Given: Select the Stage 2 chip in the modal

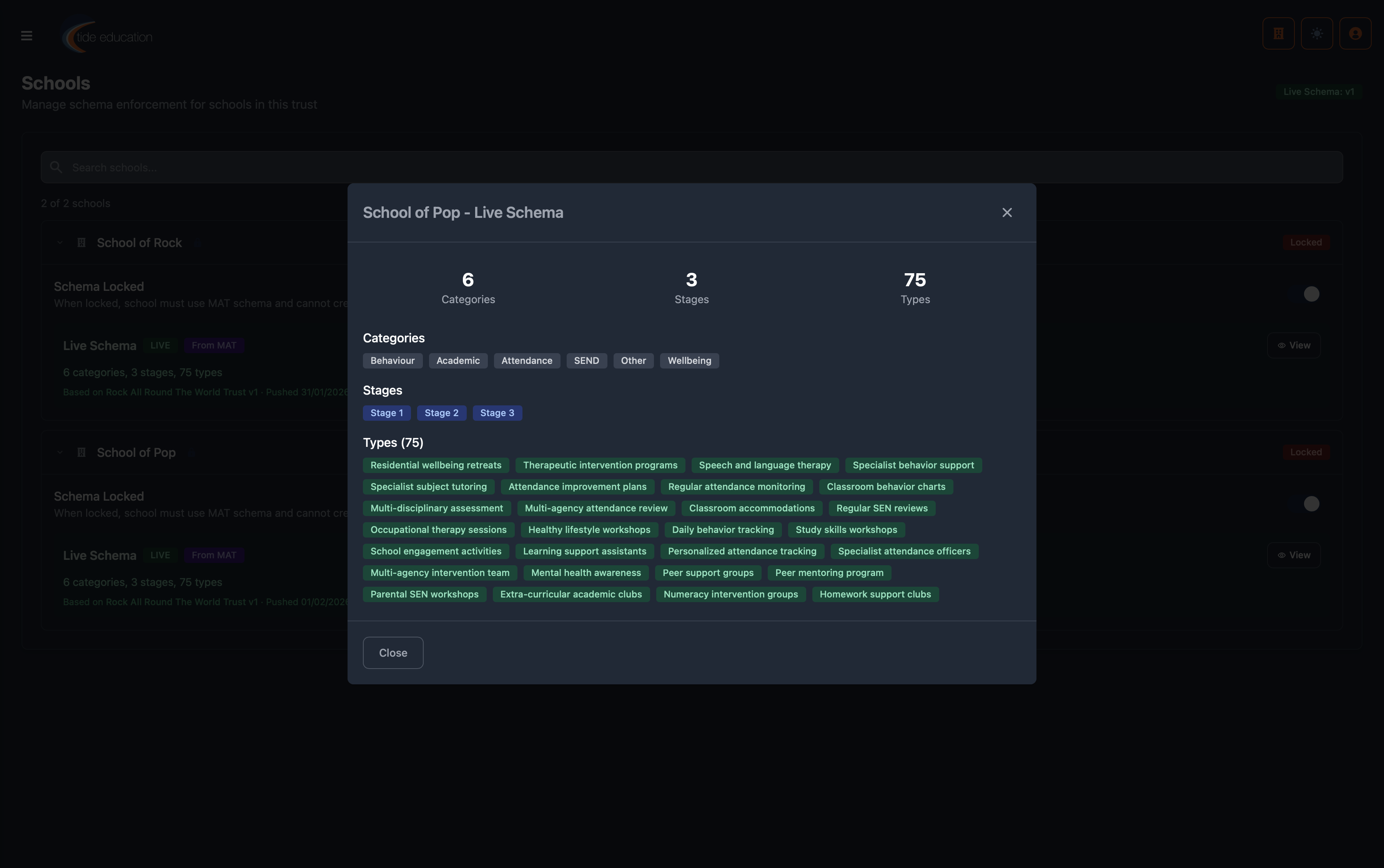Looking at the screenshot, I should [x=441, y=413].
